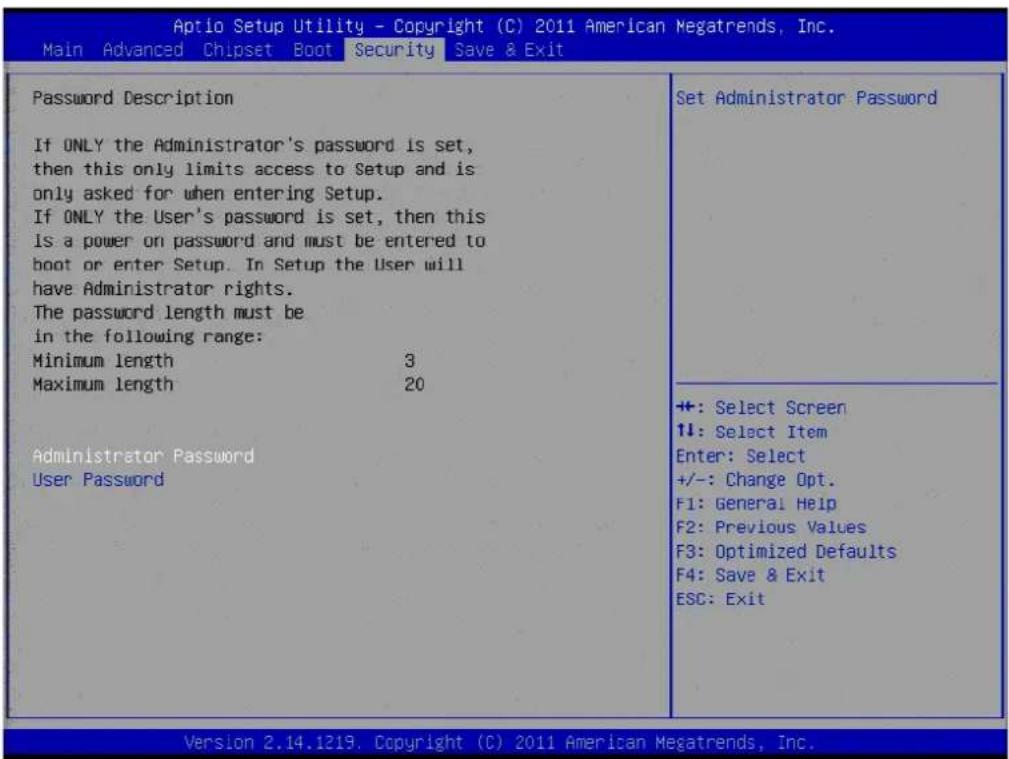Click the Aptio Setup Utility title
Image resolution: width=1009 pixels, height=759 pixels.
click(x=504, y=26)
